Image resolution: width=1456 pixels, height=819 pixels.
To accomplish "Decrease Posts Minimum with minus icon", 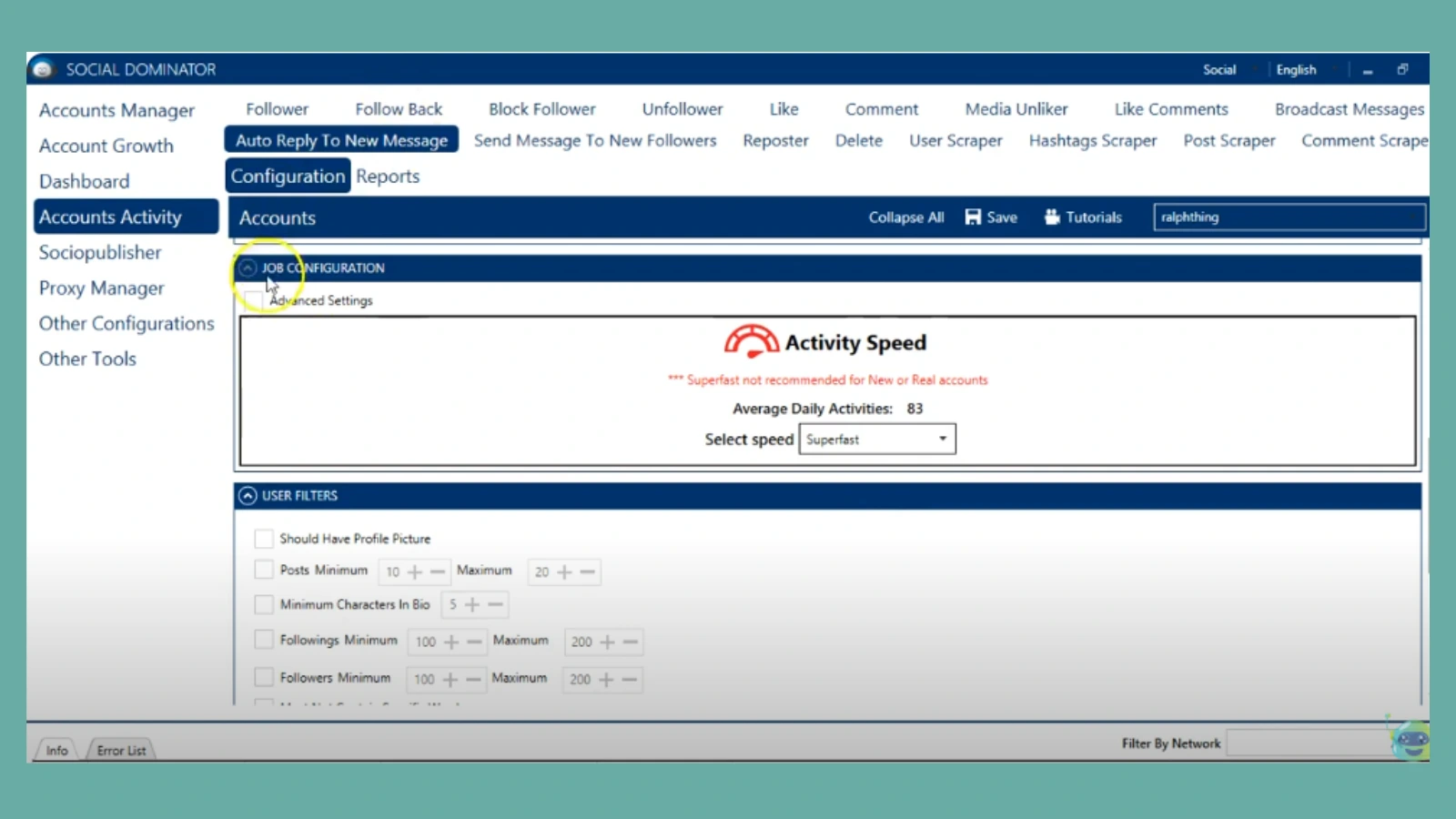I will 438,571.
